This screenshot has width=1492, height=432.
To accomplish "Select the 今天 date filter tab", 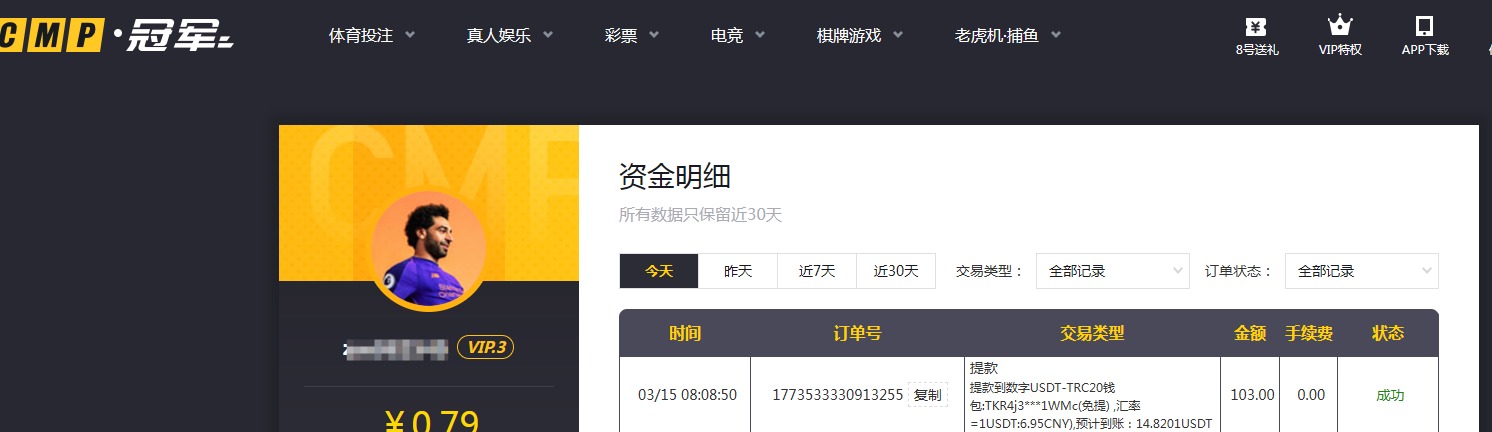I will 659,271.
